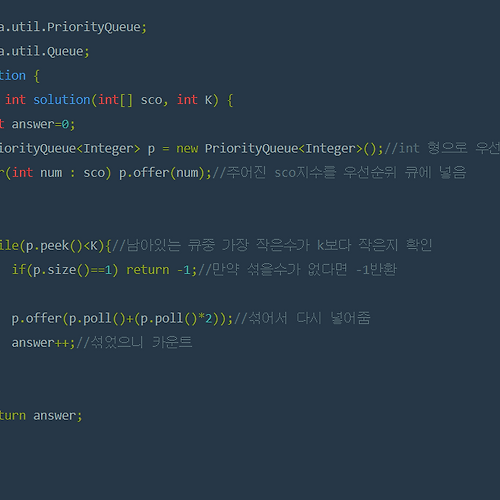Click the final return answer line

41,416
